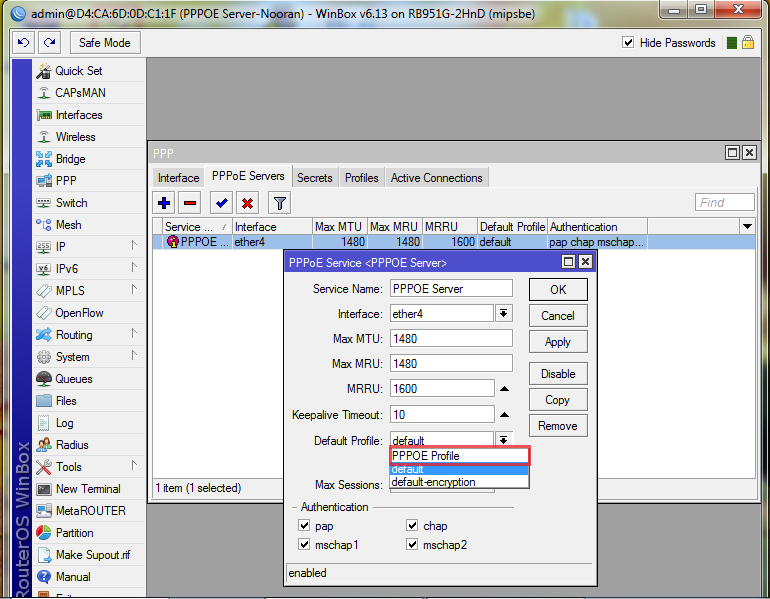Click Max MRU input field
The width and height of the screenshot is (770, 599).
pyautogui.click(x=451, y=364)
